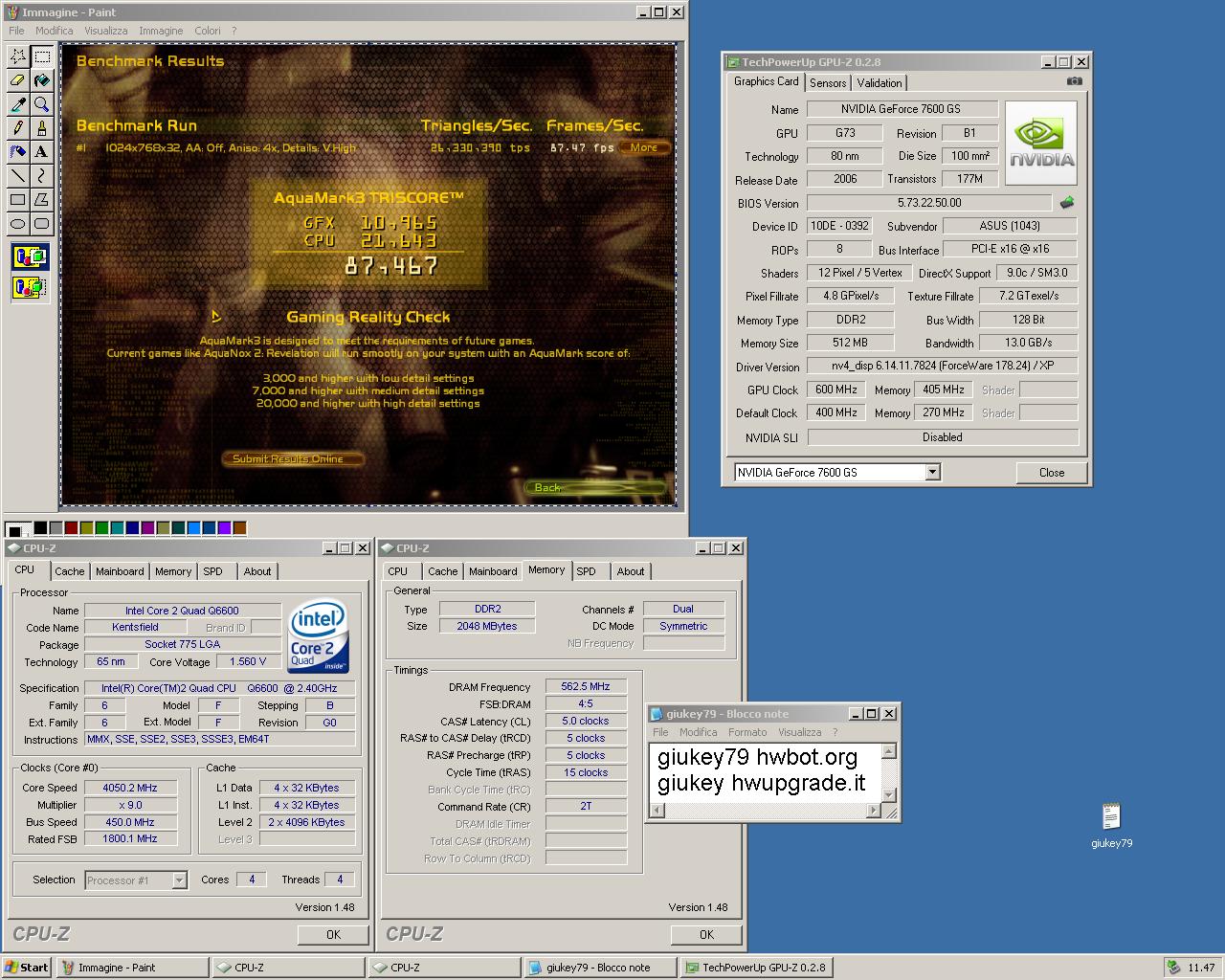Screen dimensions: 1225x980
Task: Open the Cache tab in left CPU-Z window
Action: pyautogui.click(x=69, y=571)
